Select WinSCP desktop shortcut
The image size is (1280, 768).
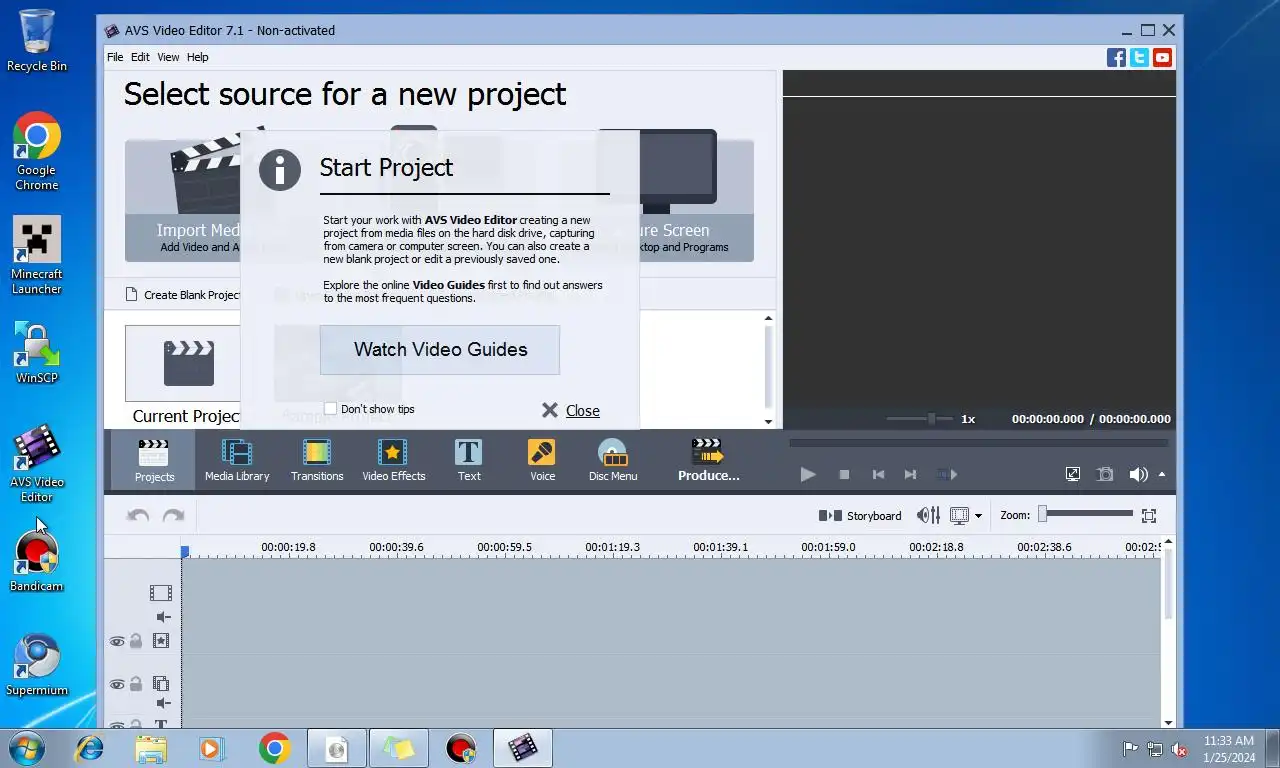click(37, 353)
